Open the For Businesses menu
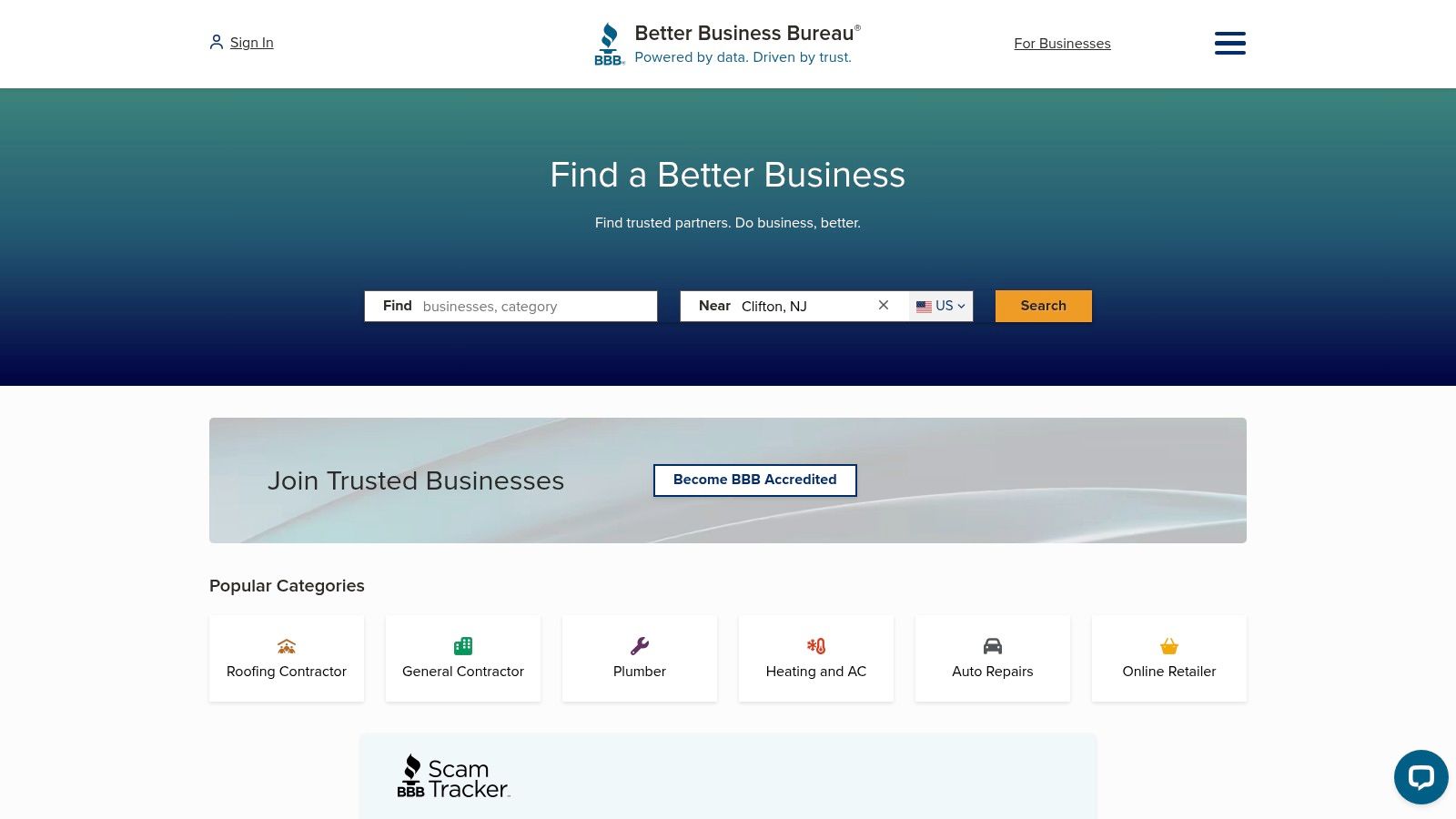 (1062, 43)
